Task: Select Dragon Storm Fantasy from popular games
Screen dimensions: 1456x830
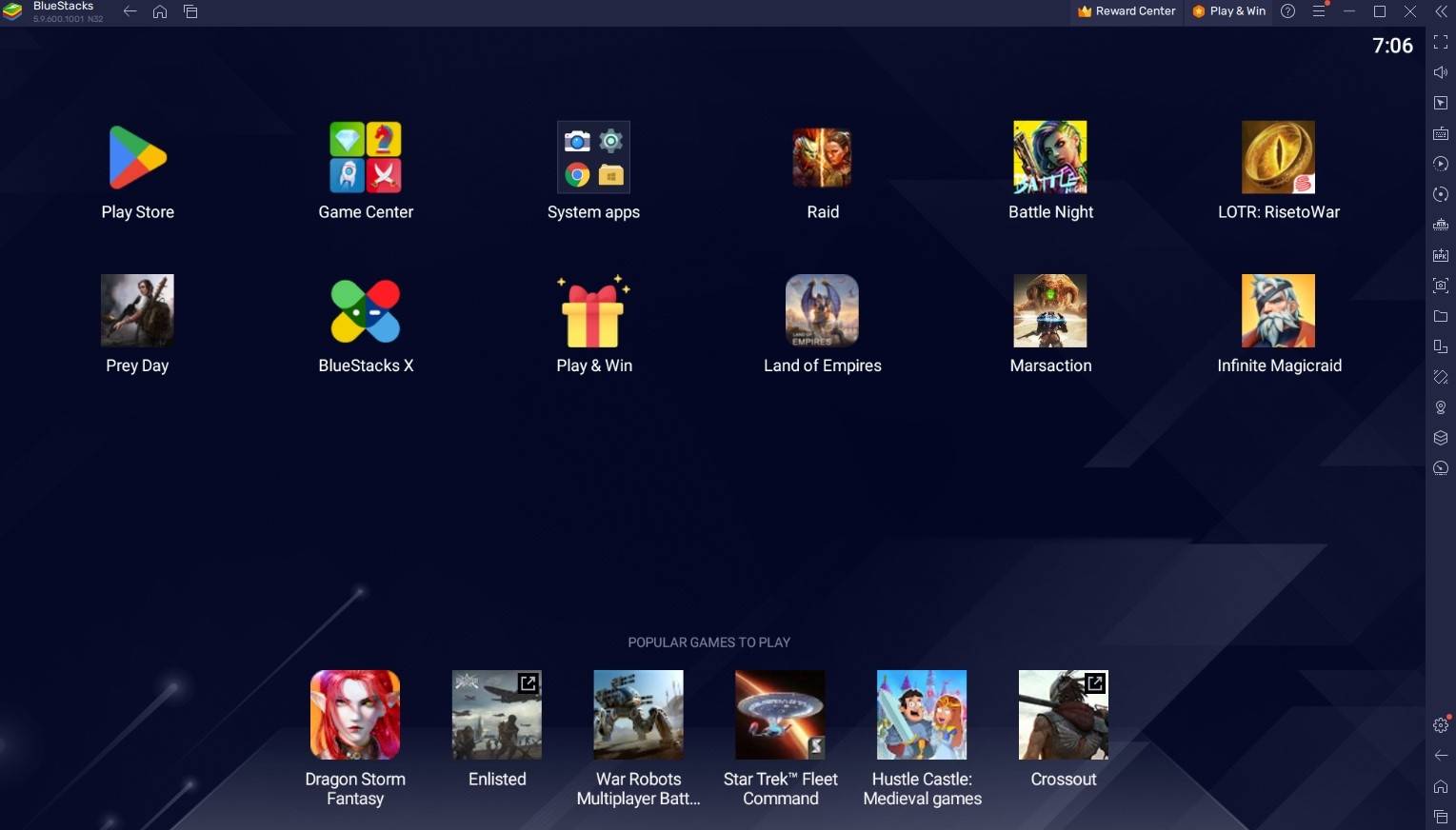Action: click(355, 715)
